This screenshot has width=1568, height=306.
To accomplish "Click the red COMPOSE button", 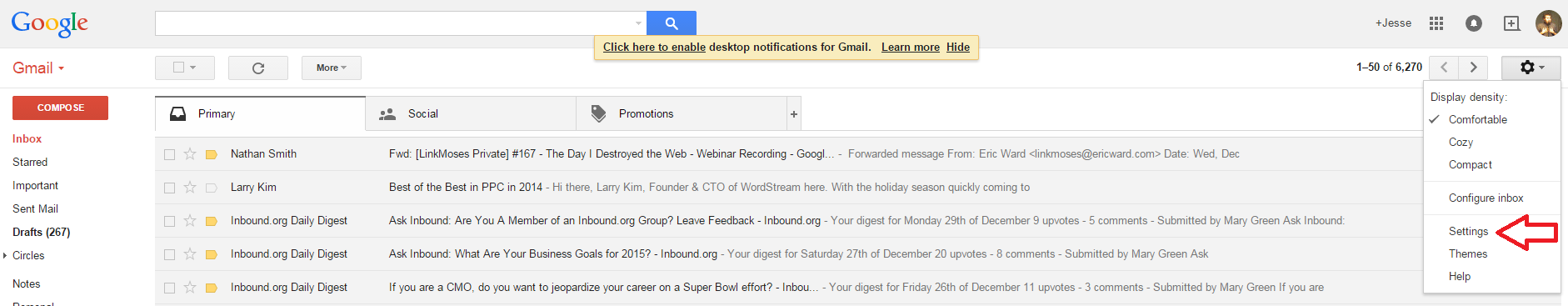I will click(x=60, y=108).
